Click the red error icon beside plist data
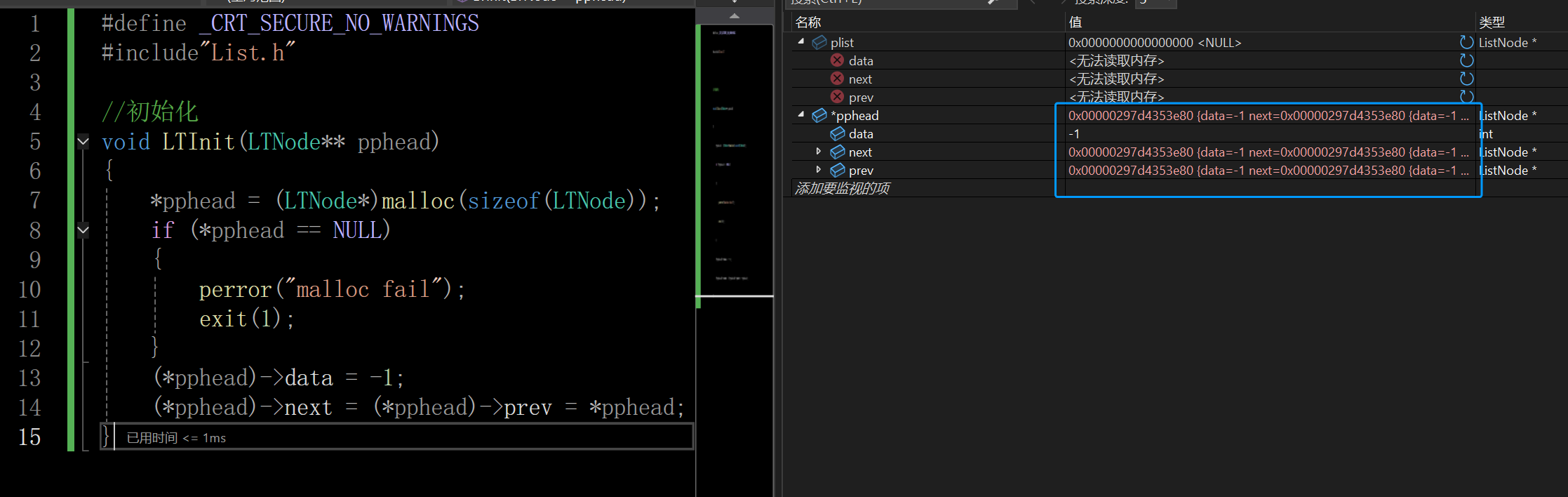The height and width of the screenshot is (497, 1568). 837,60
